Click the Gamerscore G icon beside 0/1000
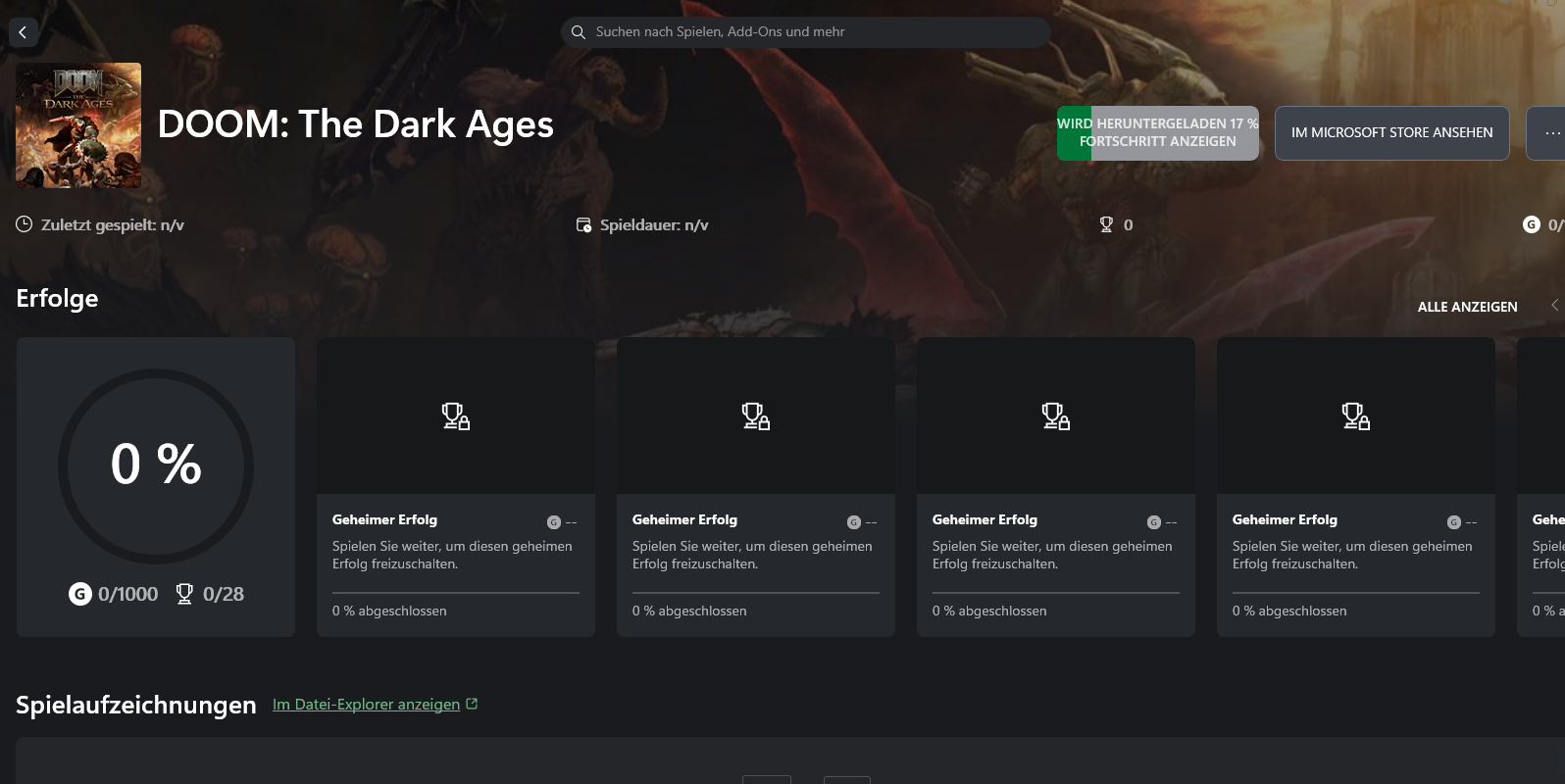This screenshot has height=784, width=1565. point(80,594)
